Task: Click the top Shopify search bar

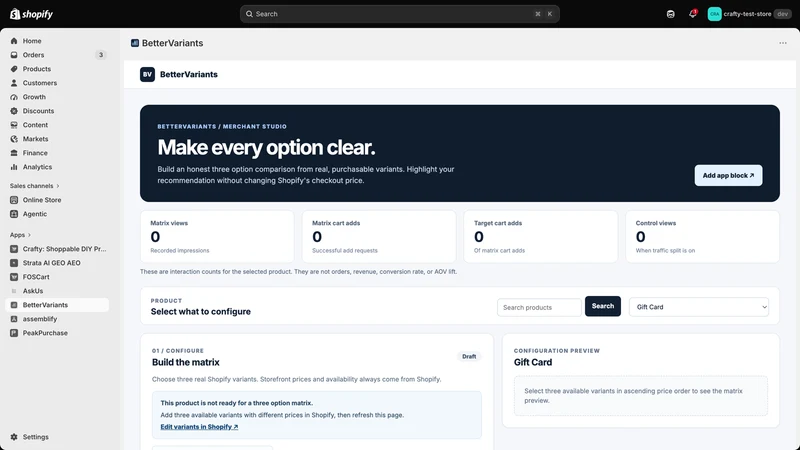Action: tap(399, 14)
